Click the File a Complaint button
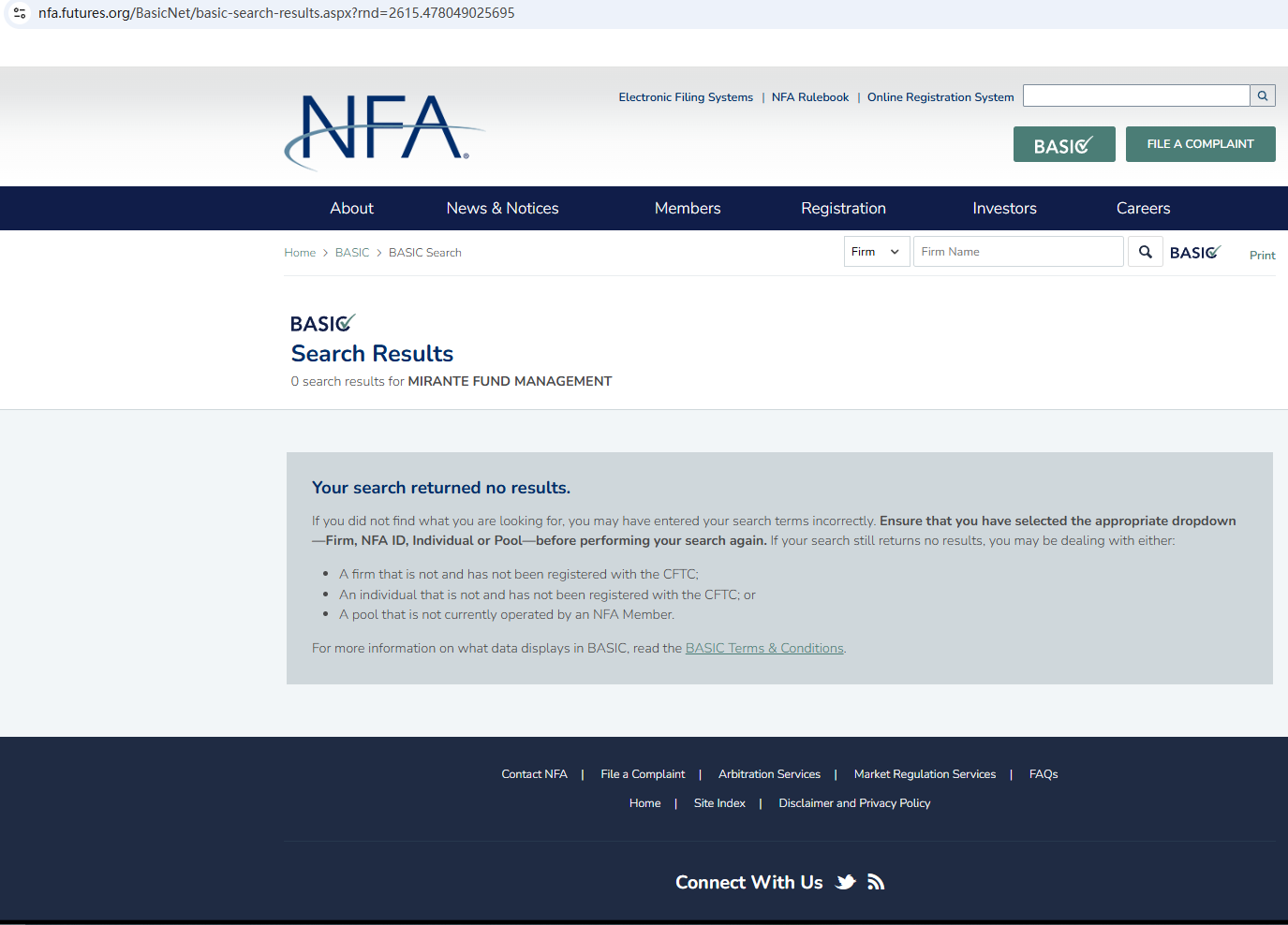Screen dimensions: 1288x925 (1201, 144)
